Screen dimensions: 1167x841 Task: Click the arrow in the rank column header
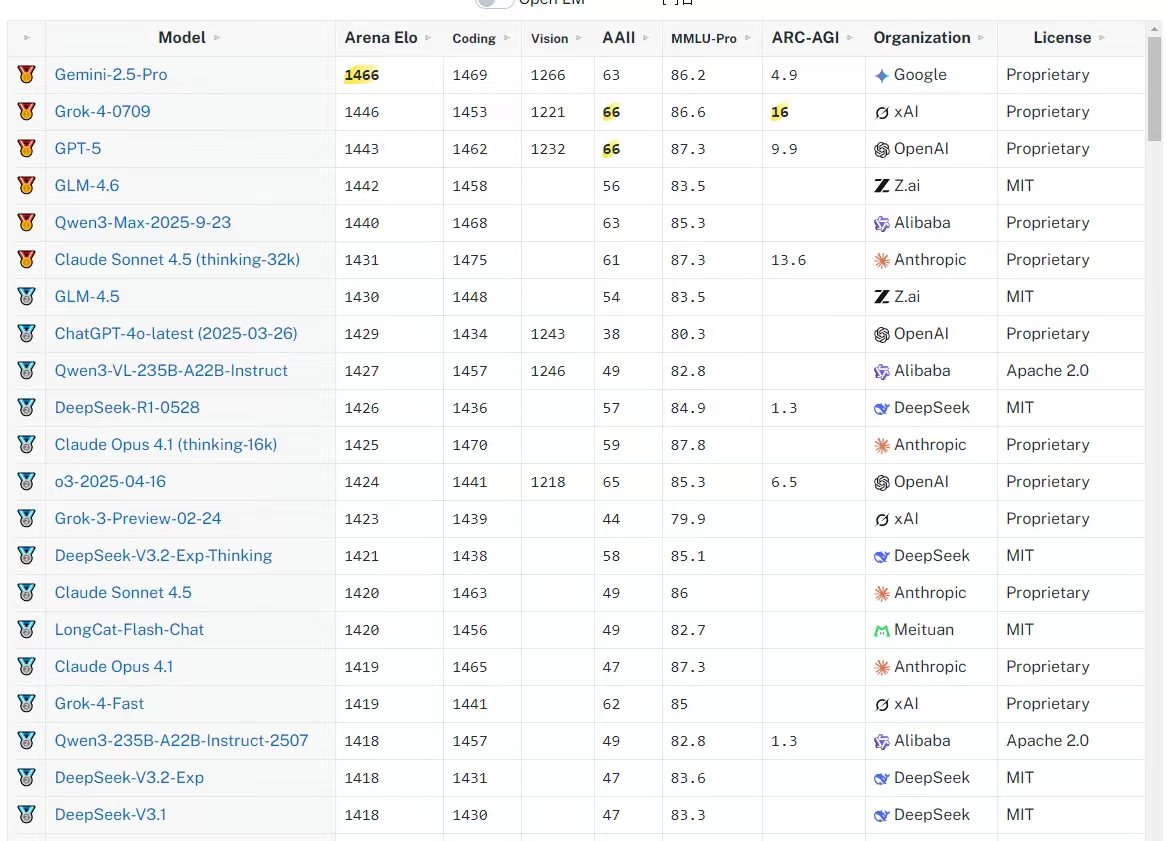pyautogui.click(x=27, y=38)
